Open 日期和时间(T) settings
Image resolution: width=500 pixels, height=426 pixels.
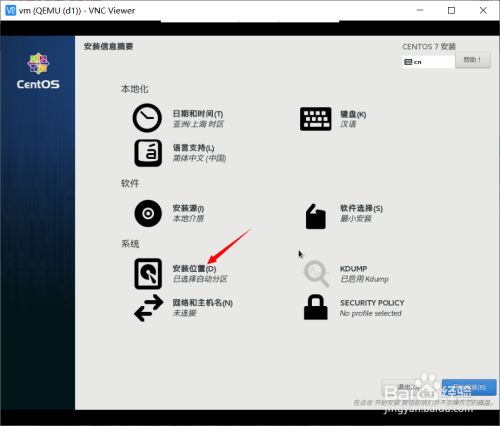198,114
